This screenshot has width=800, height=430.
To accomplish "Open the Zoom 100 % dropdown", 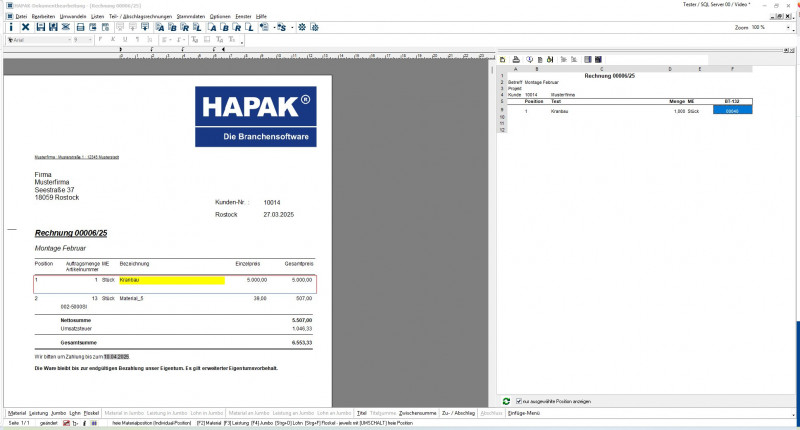I will [789, 28].
